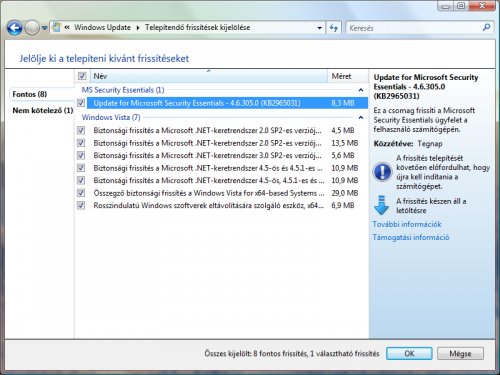
Task: Open the breadcrumb arrow after Windows Update
Action: click(x=138, y=28)
